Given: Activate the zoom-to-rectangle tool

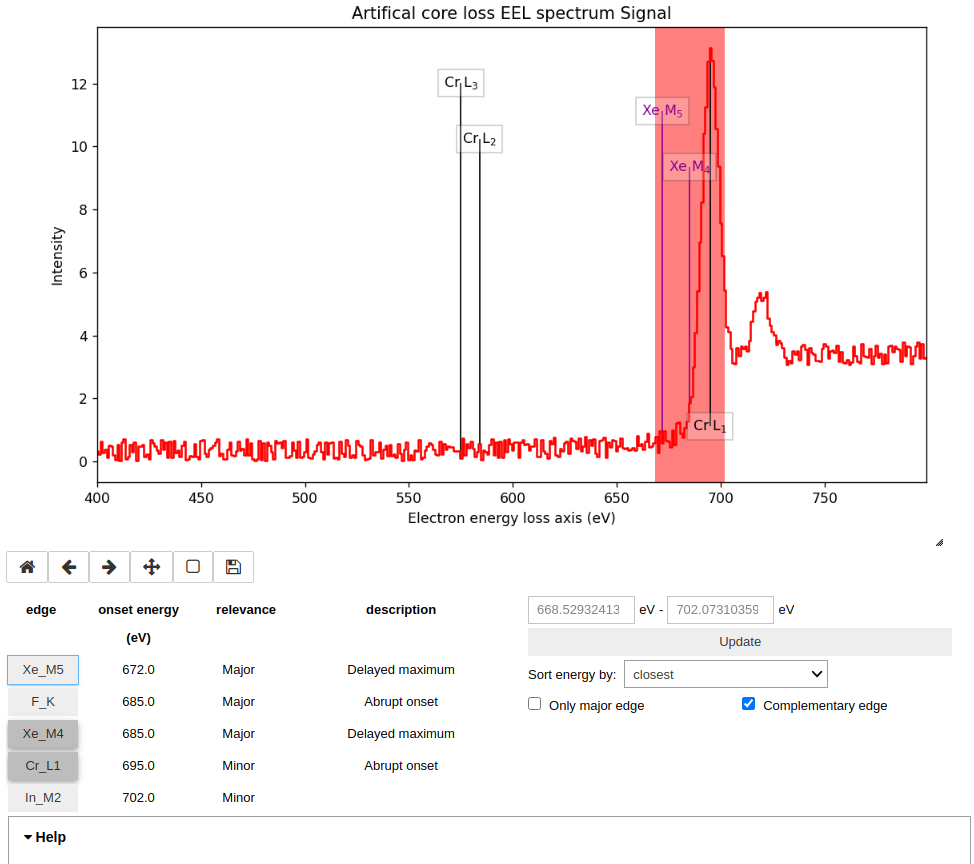Looking at the screenshot, I should coord(193,567).
